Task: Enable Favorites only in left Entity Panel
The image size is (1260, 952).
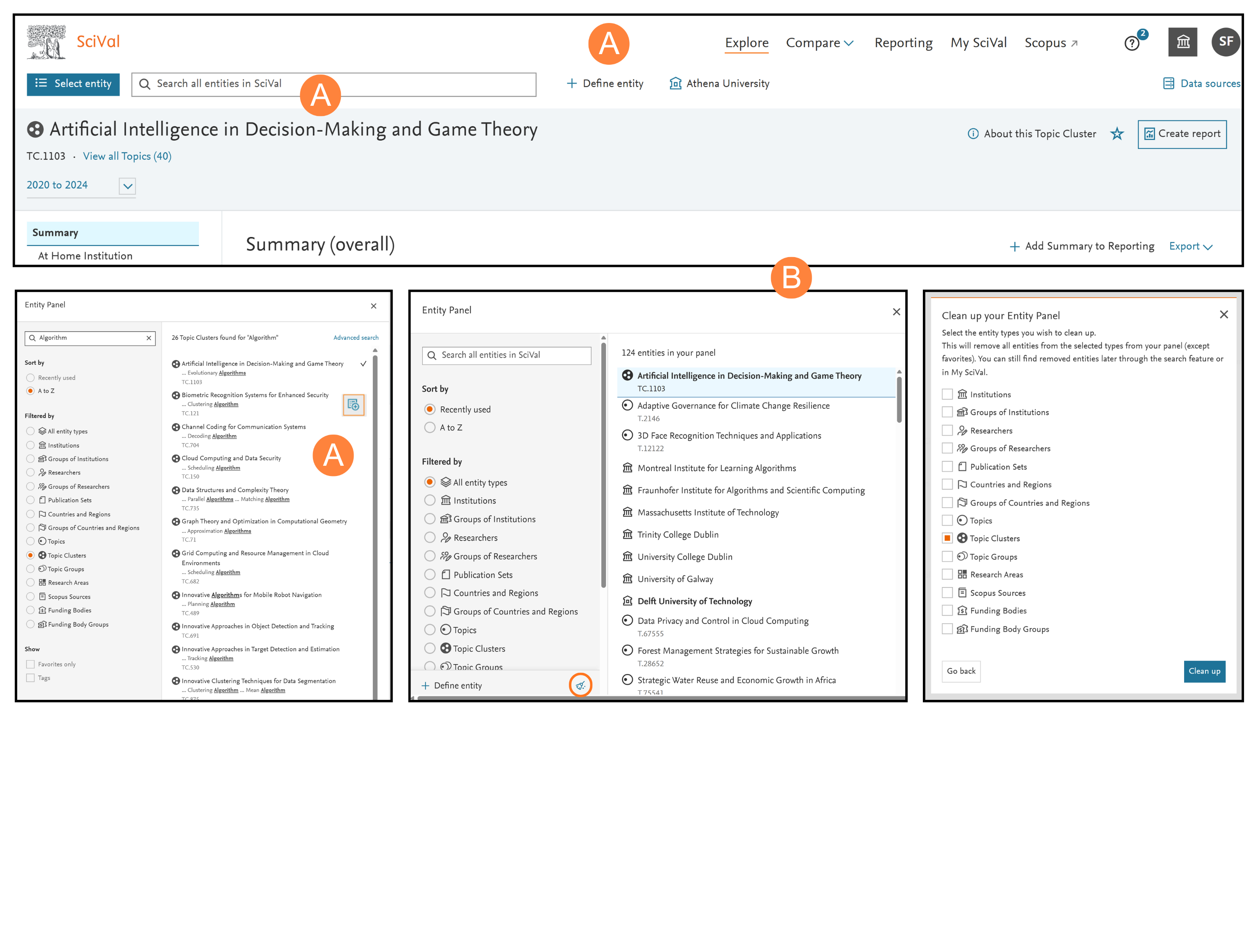Action: 30,665
